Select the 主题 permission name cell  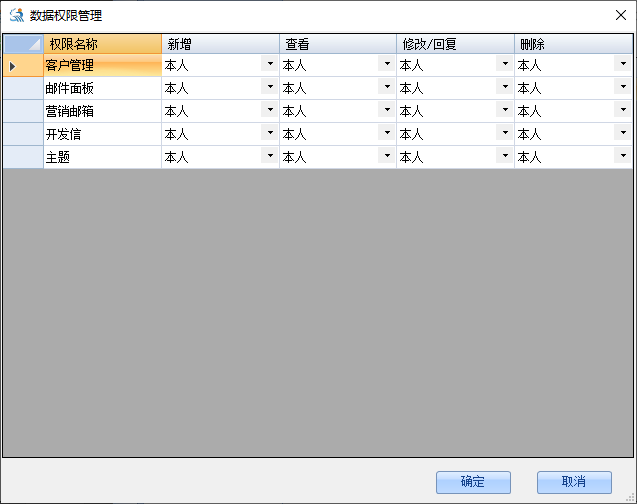tap(102, 157)
